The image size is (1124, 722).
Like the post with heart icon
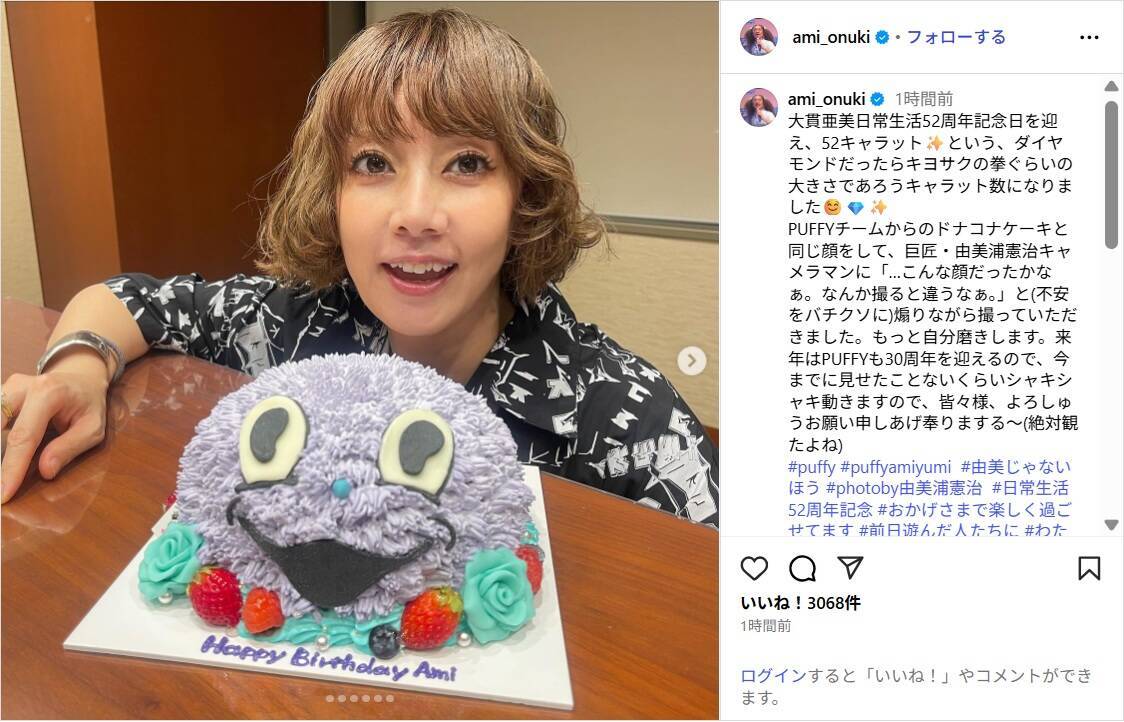(754, 569)
